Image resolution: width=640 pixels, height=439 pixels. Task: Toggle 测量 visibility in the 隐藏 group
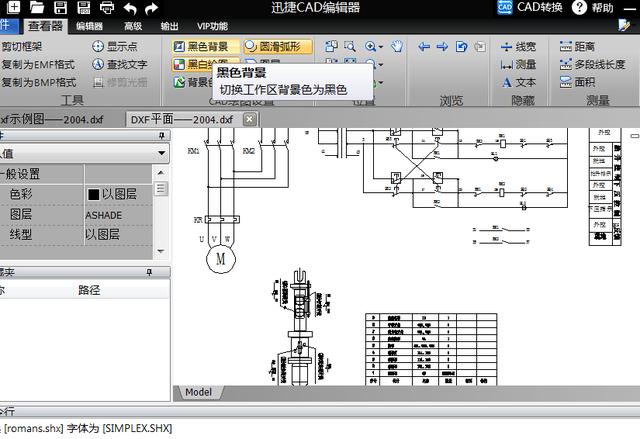pyautogui.click(x=518, y=64)
